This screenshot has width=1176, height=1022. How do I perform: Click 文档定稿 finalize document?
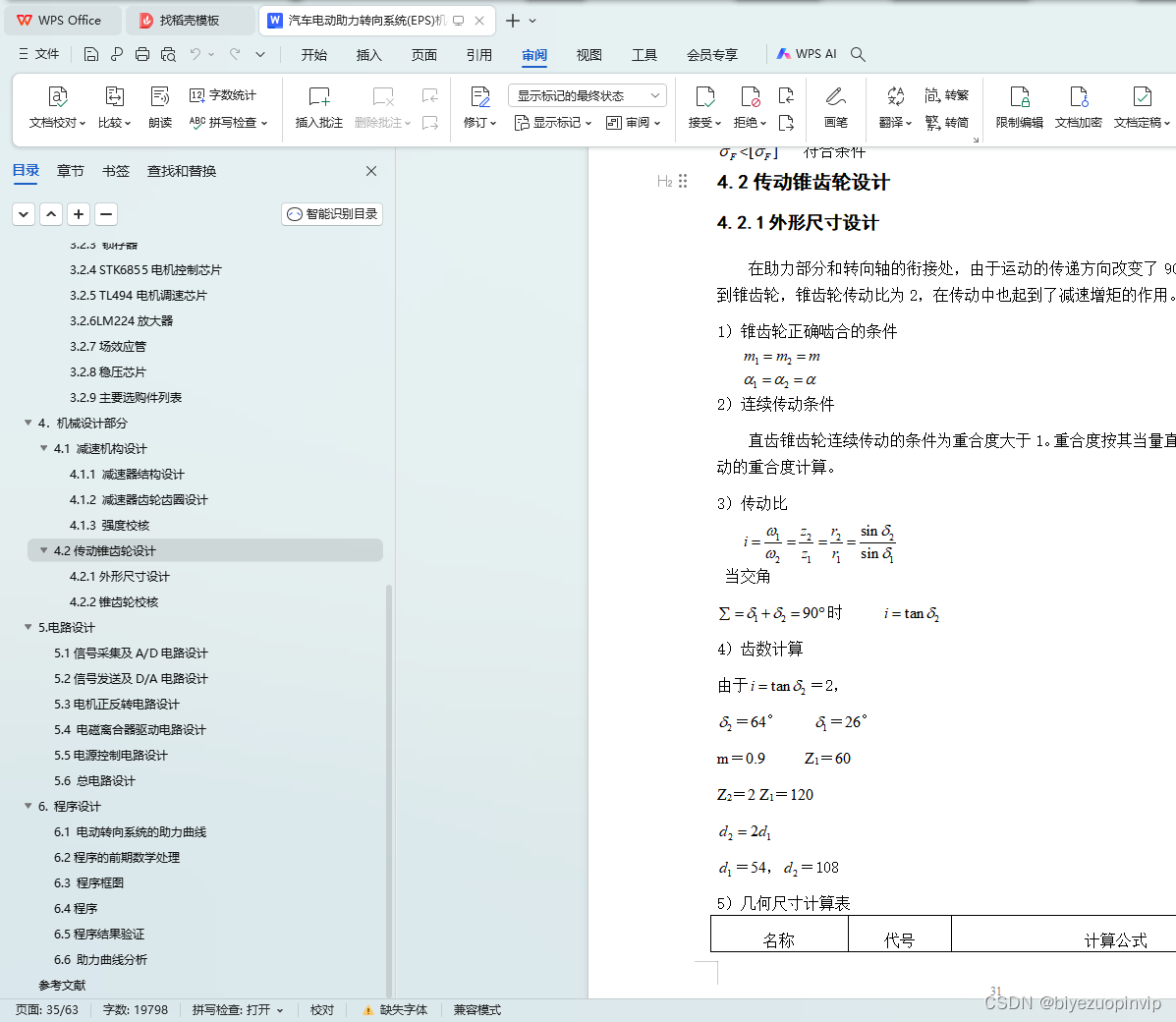(1142, 106)
